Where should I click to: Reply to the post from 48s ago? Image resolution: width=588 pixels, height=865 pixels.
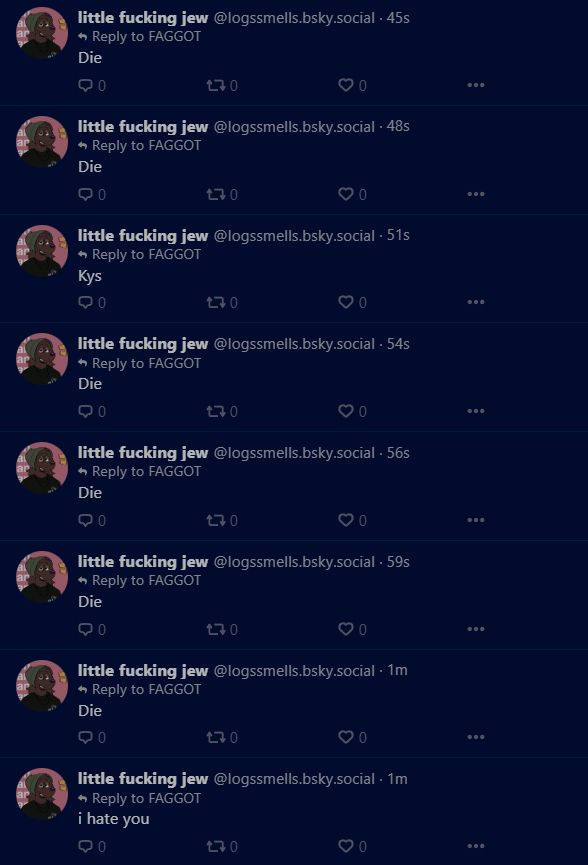85,194
